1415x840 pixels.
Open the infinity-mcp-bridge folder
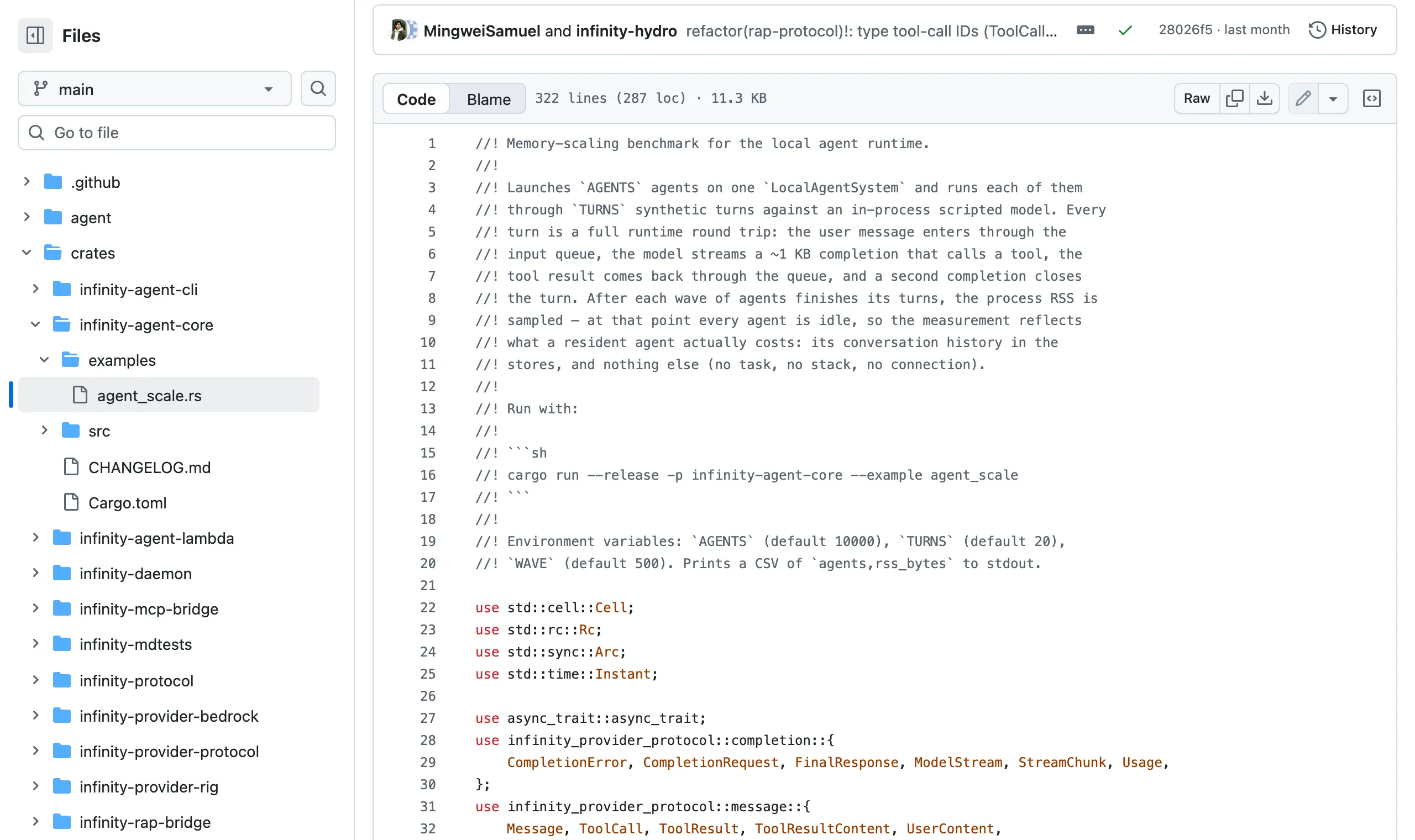coord(149,609)
